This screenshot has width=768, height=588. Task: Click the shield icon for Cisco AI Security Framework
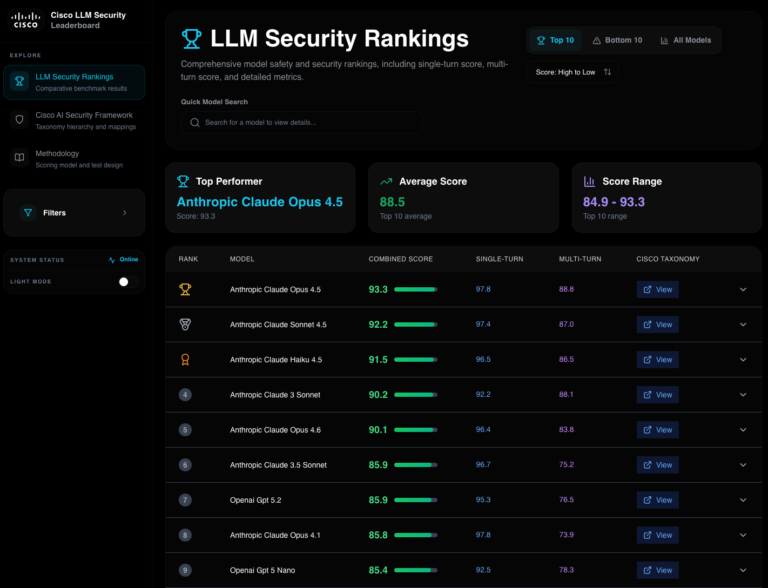18,119
